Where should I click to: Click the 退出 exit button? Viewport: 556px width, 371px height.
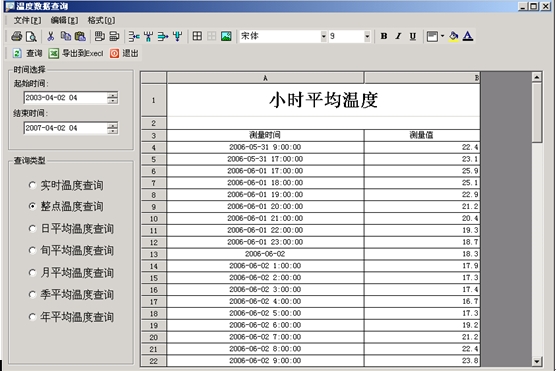click(124, 54)
